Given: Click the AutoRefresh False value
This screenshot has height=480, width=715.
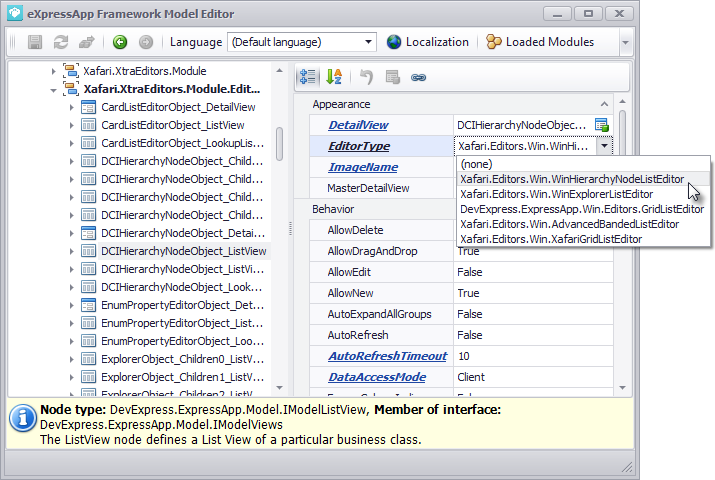Looking at the screenshot, I should [x=533, y=335].
